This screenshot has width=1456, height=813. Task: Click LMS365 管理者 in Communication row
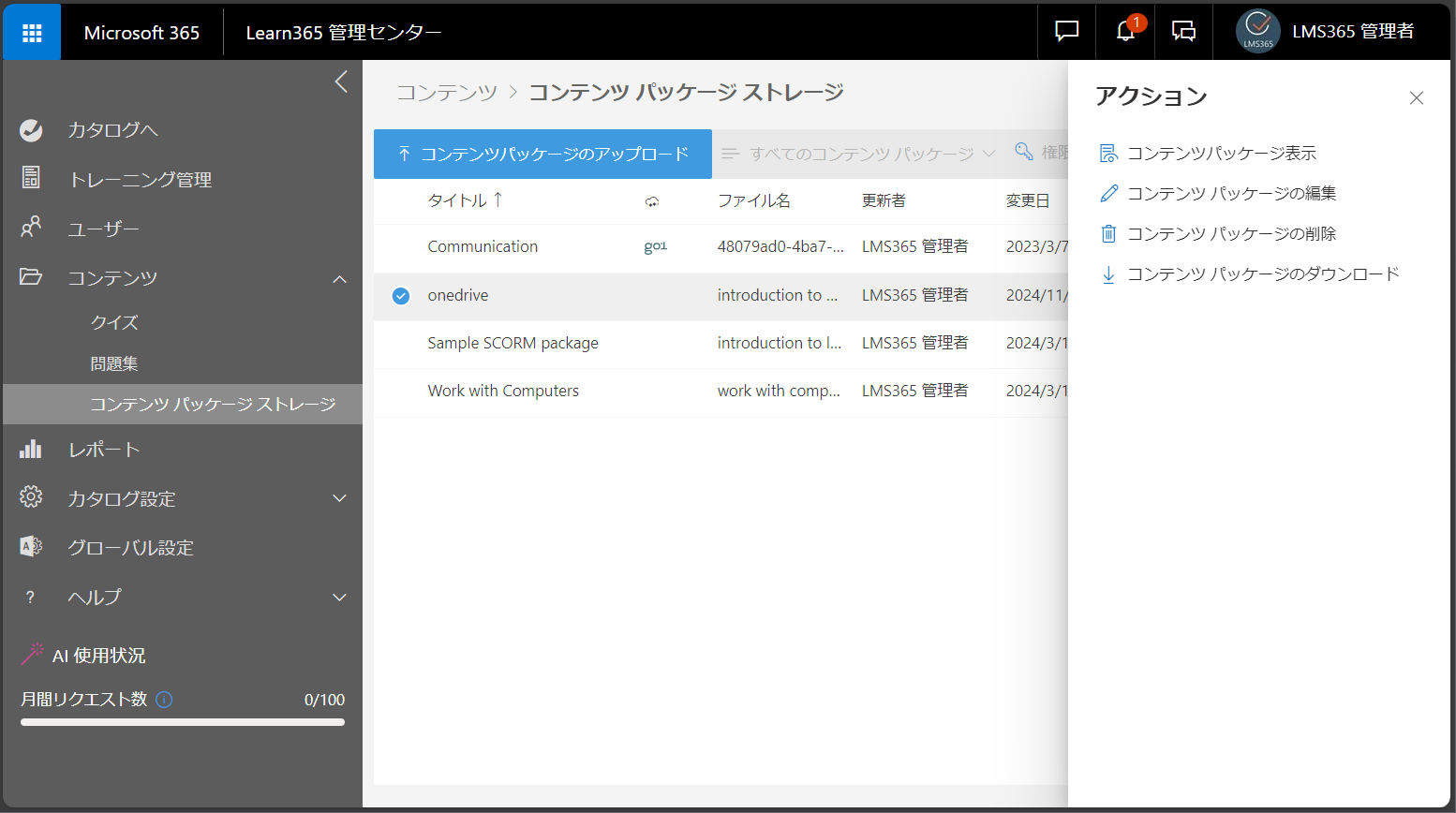(x=915, y=246)
